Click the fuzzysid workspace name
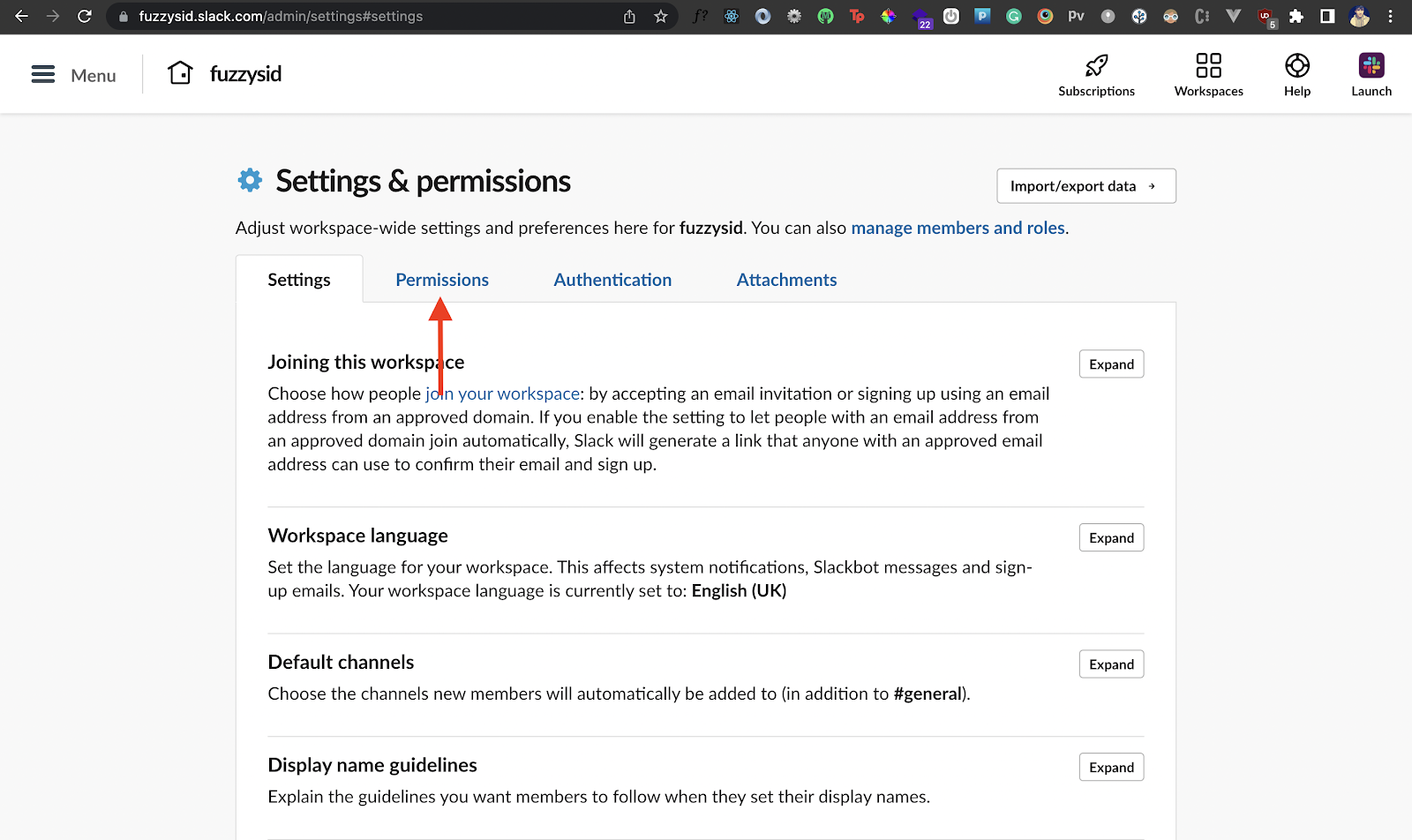1412x840 pixels. [x=245, y=74]
